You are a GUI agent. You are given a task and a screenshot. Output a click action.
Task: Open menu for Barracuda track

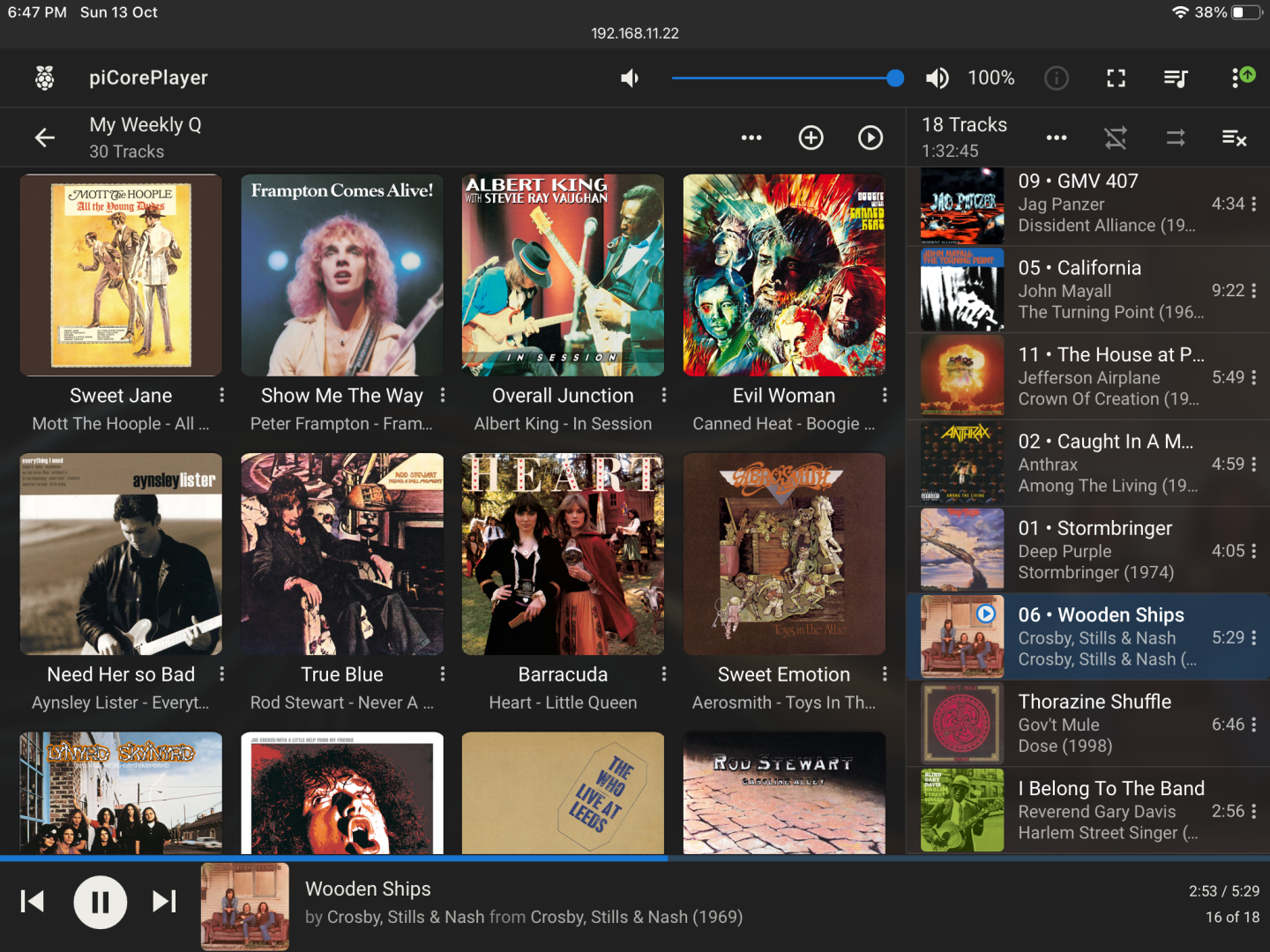click(x=664, y=674)
